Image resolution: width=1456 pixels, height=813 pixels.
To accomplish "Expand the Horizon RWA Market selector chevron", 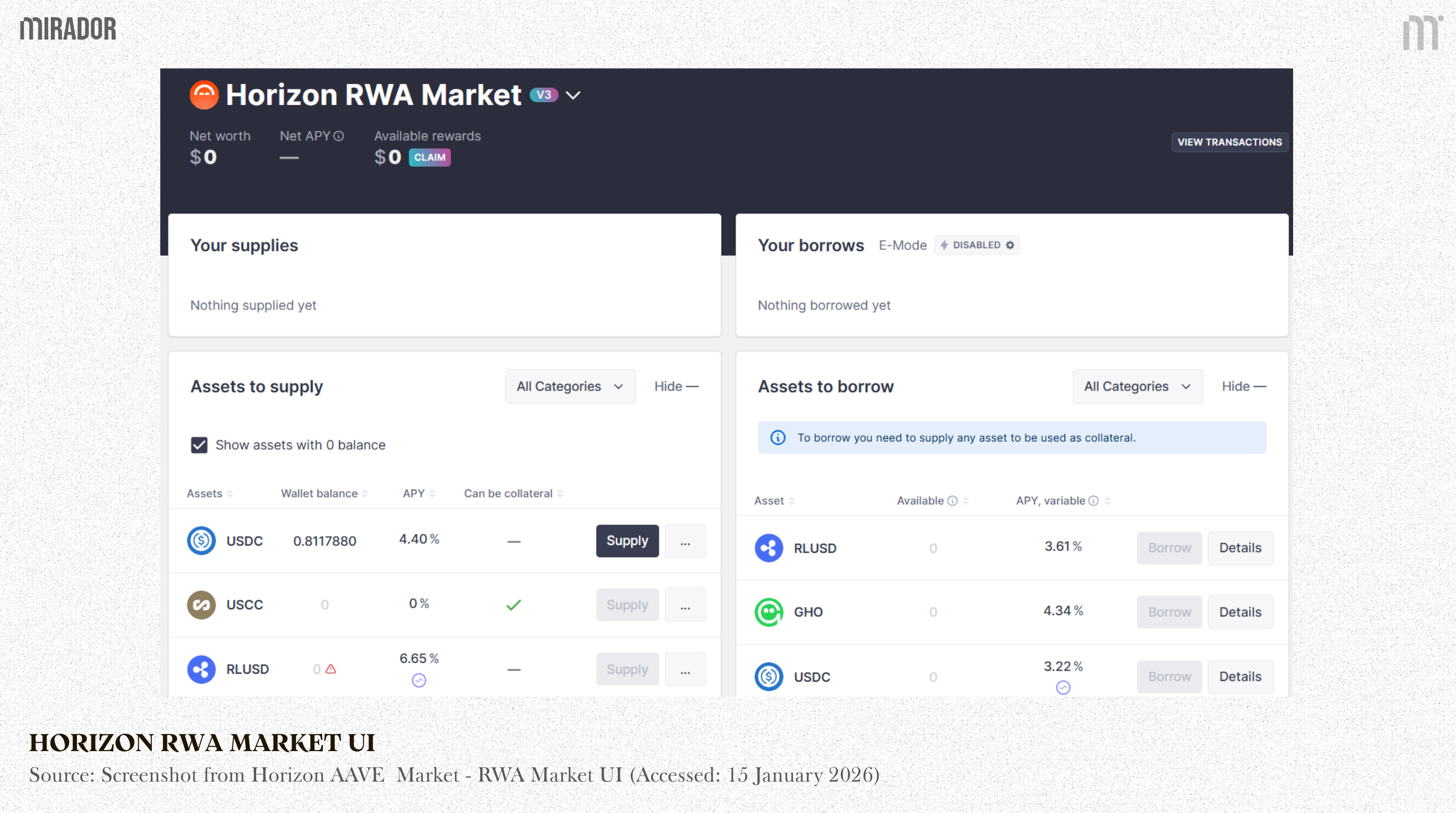I will point(573,95).
